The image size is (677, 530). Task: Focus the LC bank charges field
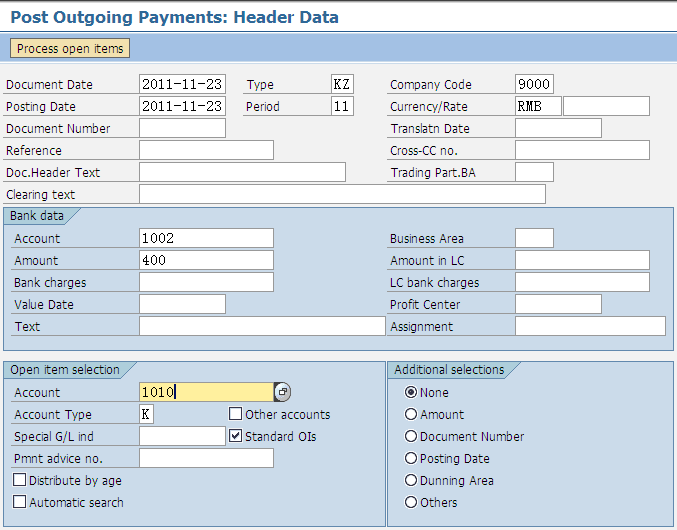coord(582,282)
